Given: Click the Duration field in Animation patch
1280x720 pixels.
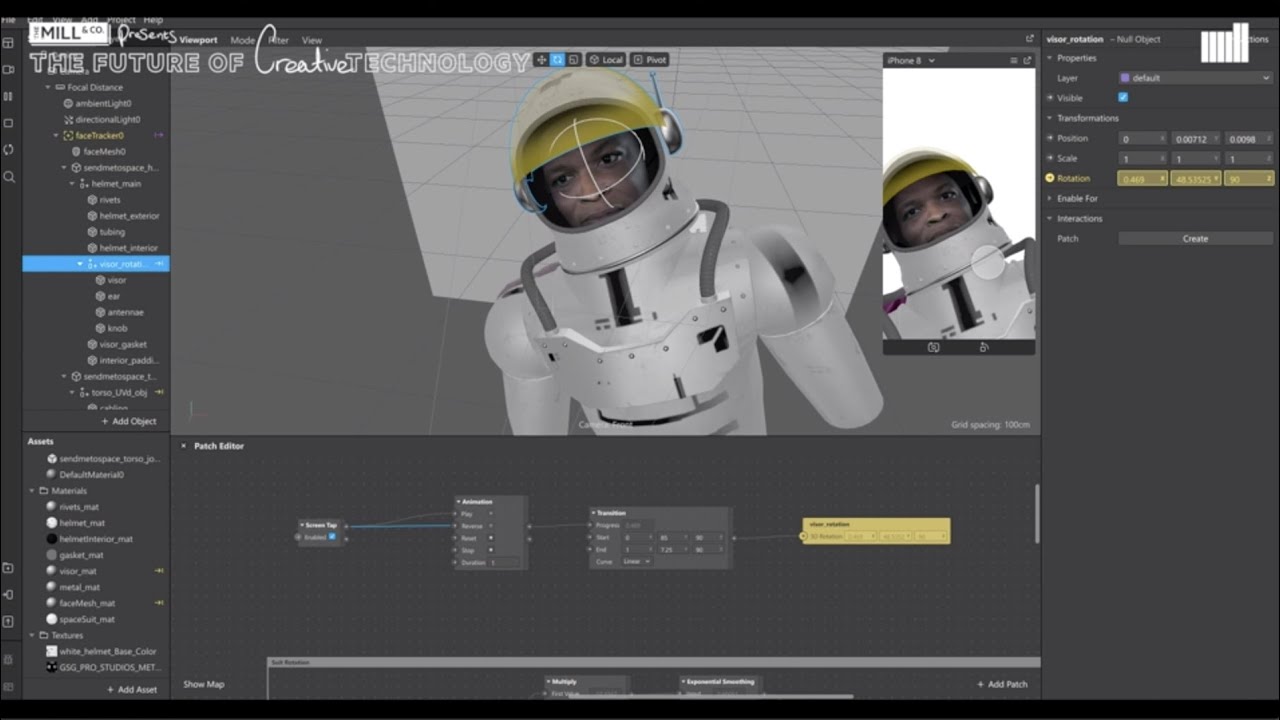Looking at the screenshot, I should (x=504, y=563).
